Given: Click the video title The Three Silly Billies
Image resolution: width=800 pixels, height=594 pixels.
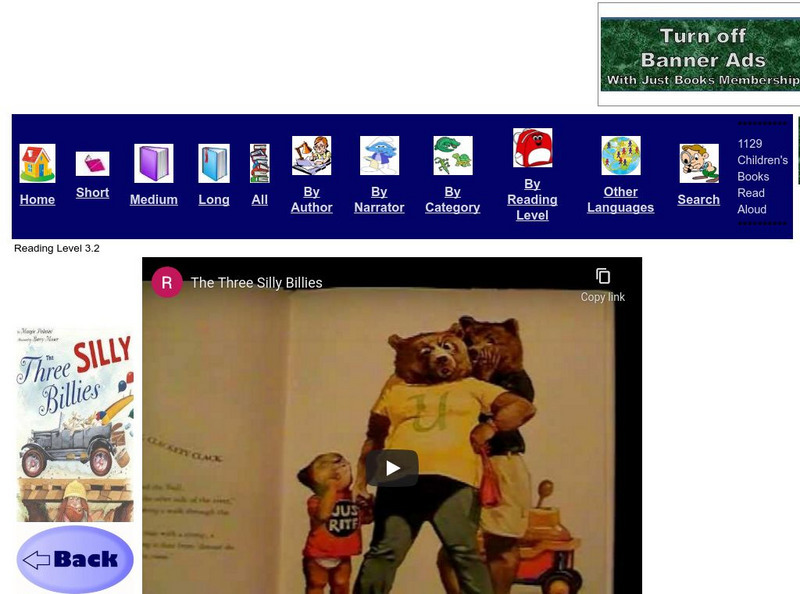Looking at the screenshot, I should [257, 283].
